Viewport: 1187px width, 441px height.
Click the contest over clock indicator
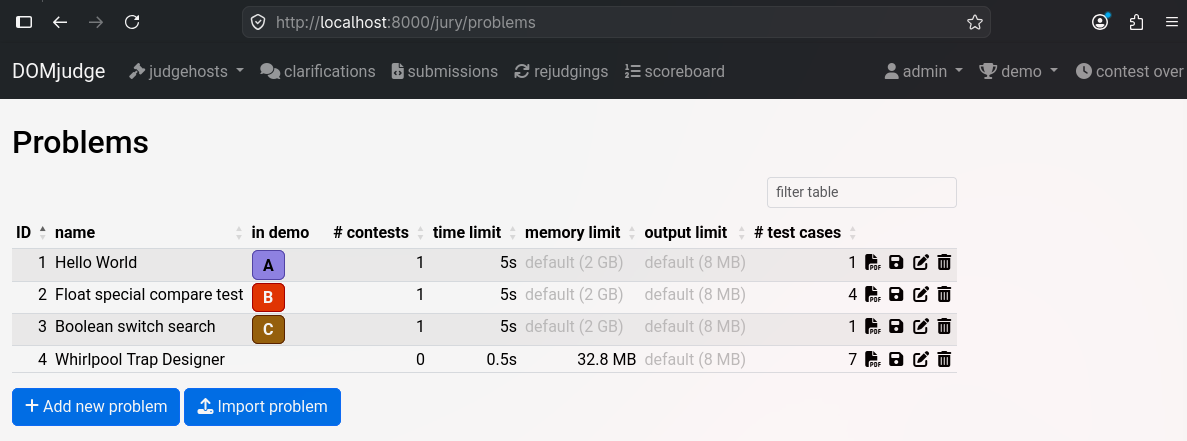1129,71
